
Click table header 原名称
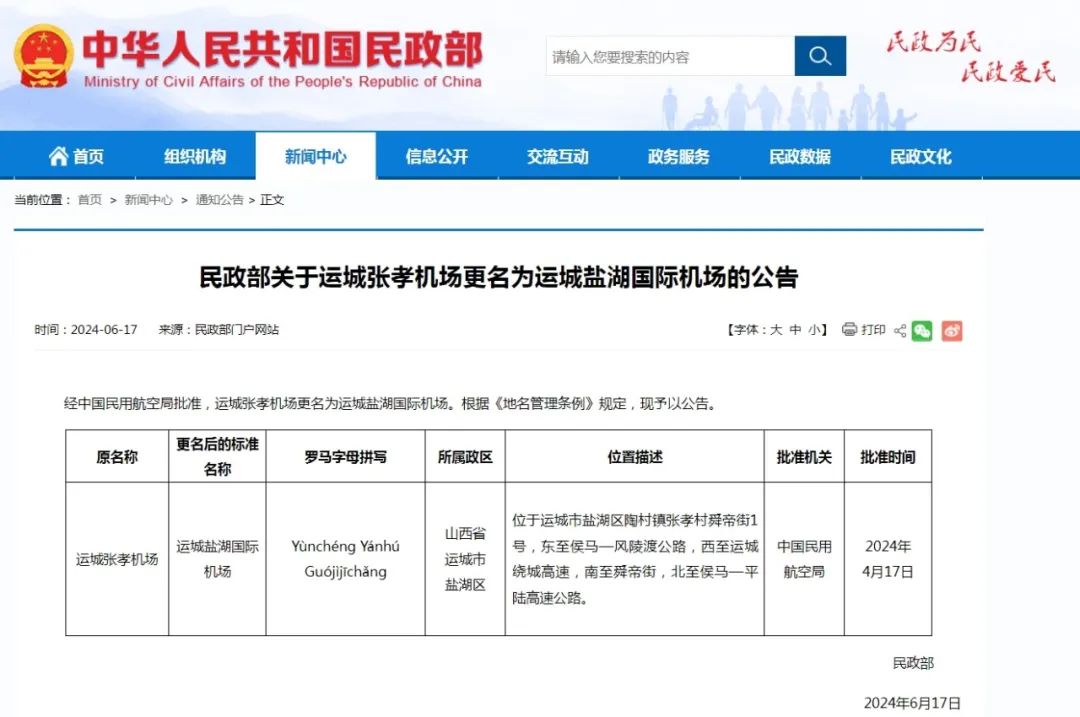coord(117,457)
